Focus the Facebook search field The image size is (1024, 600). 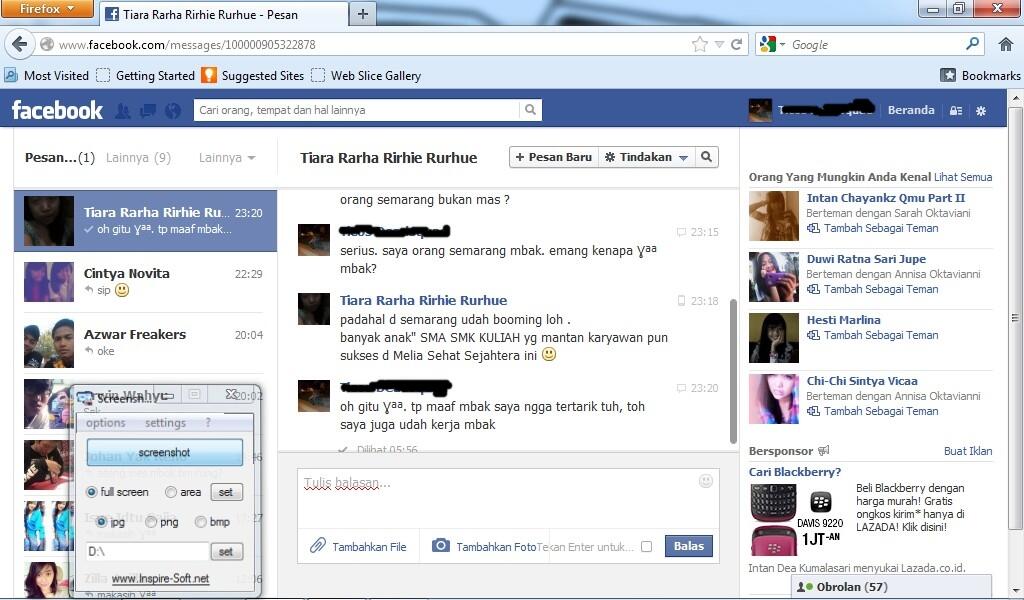357,110
